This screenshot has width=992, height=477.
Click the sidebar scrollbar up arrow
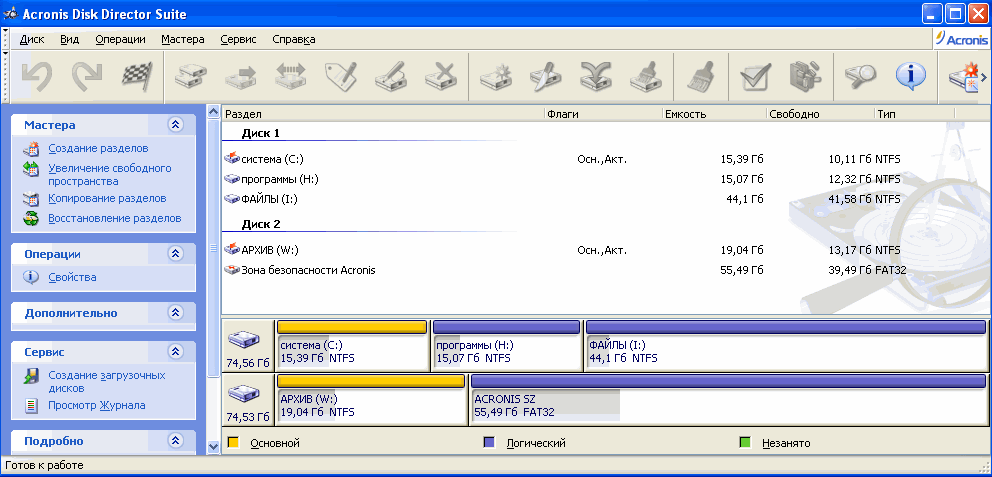click(213, 111)
